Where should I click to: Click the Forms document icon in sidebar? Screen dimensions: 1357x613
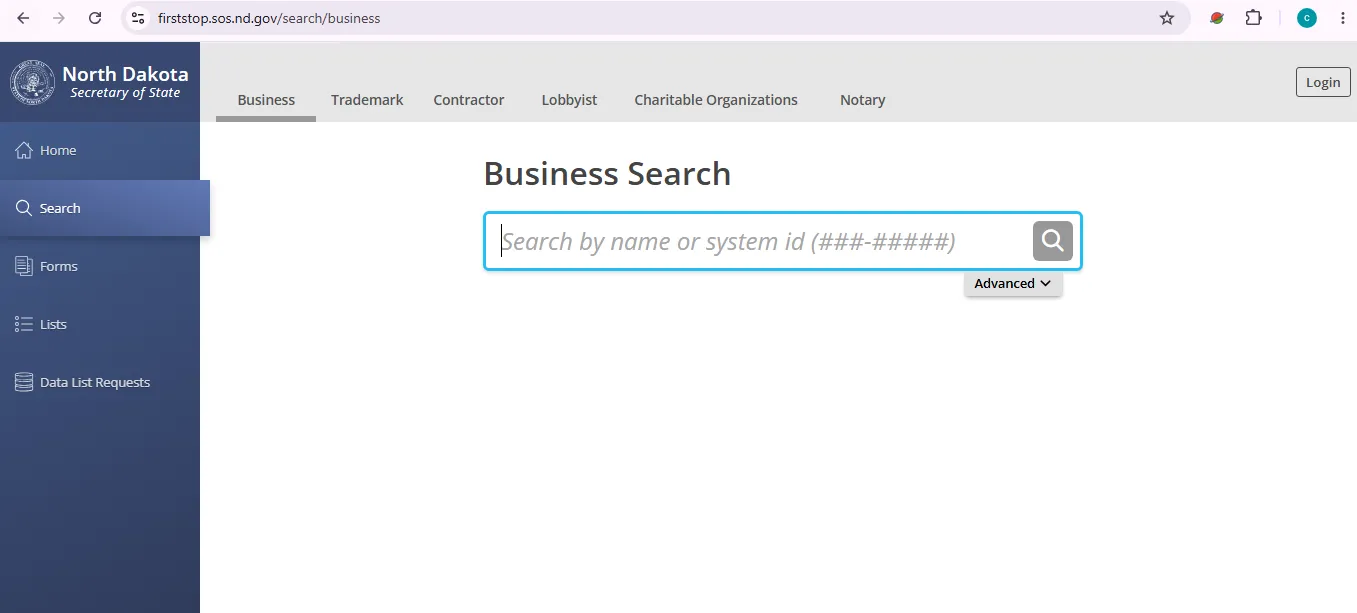coord(24,266)
